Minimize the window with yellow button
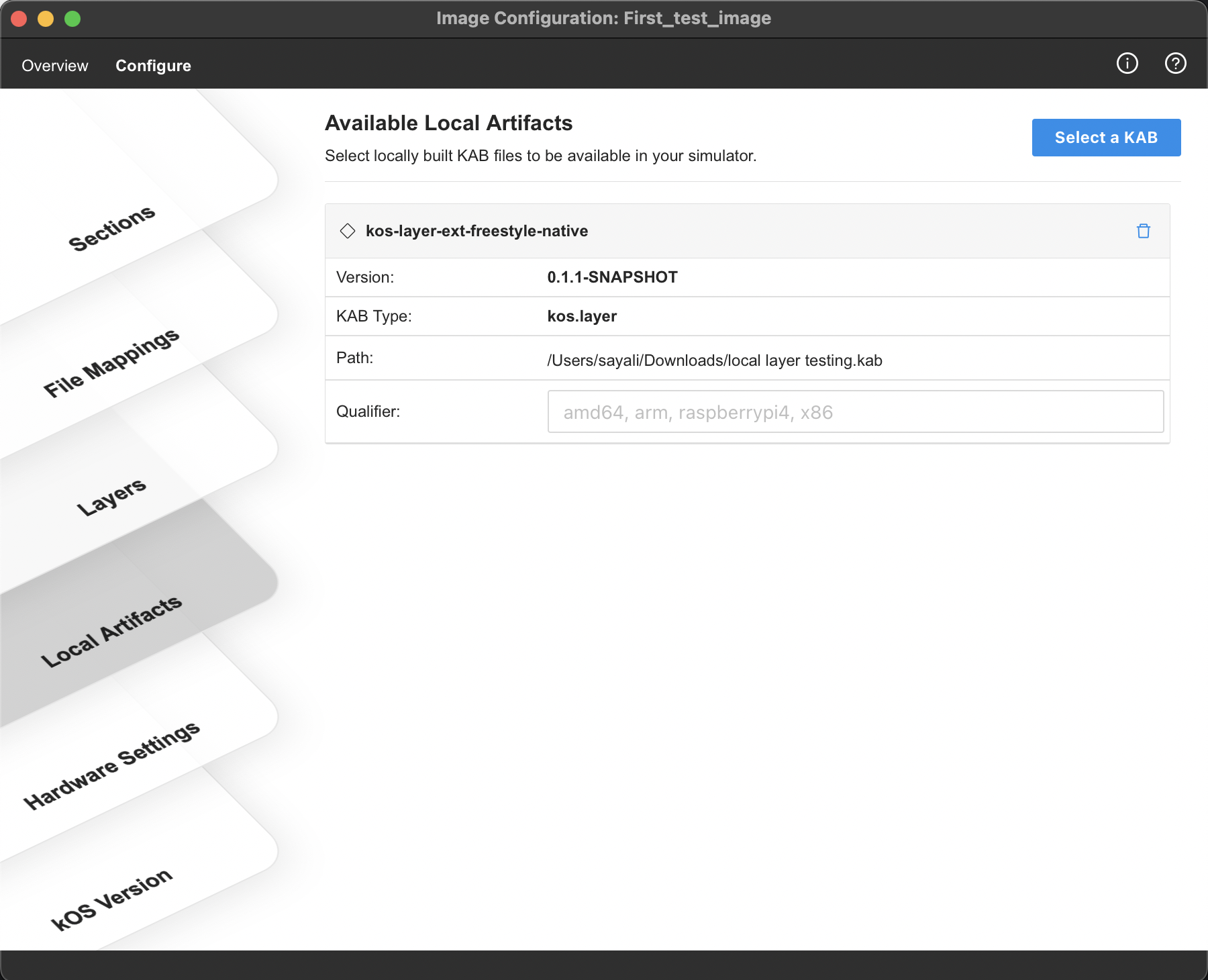The image size is (1208, 980). (x=46, y=19)
